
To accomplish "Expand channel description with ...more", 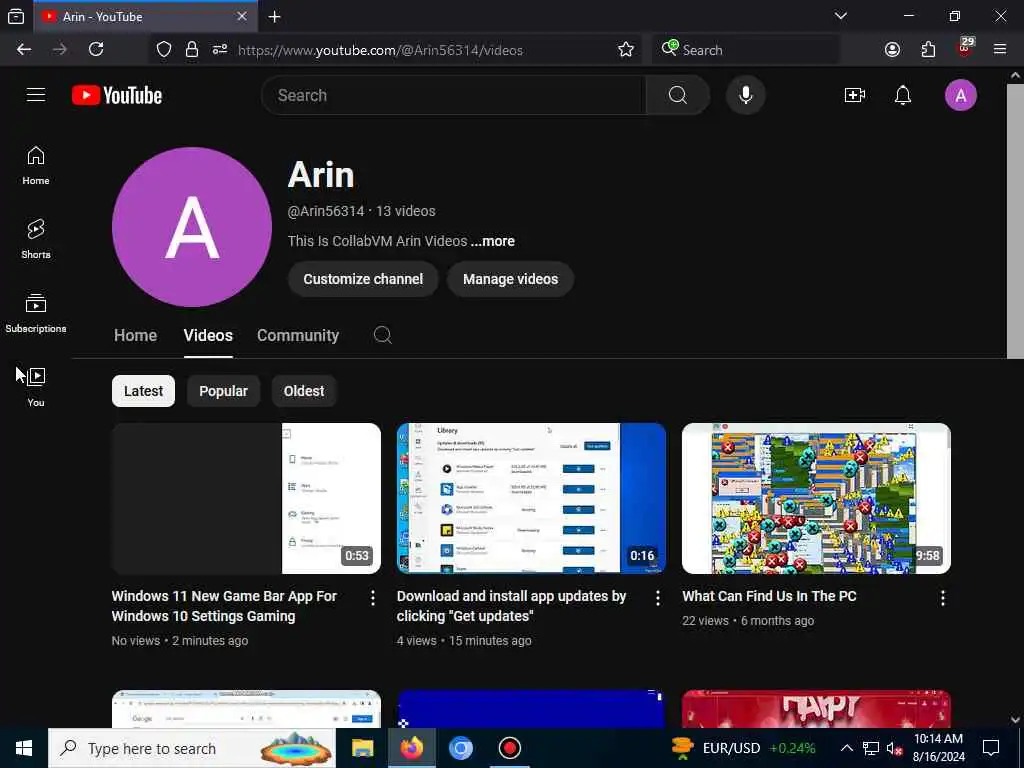I will [493, 241].
